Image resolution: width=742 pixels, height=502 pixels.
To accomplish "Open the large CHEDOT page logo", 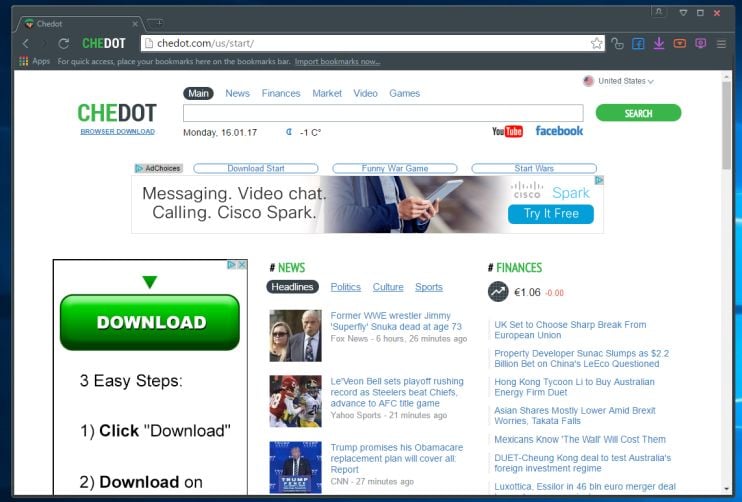I will click(117, 113).
